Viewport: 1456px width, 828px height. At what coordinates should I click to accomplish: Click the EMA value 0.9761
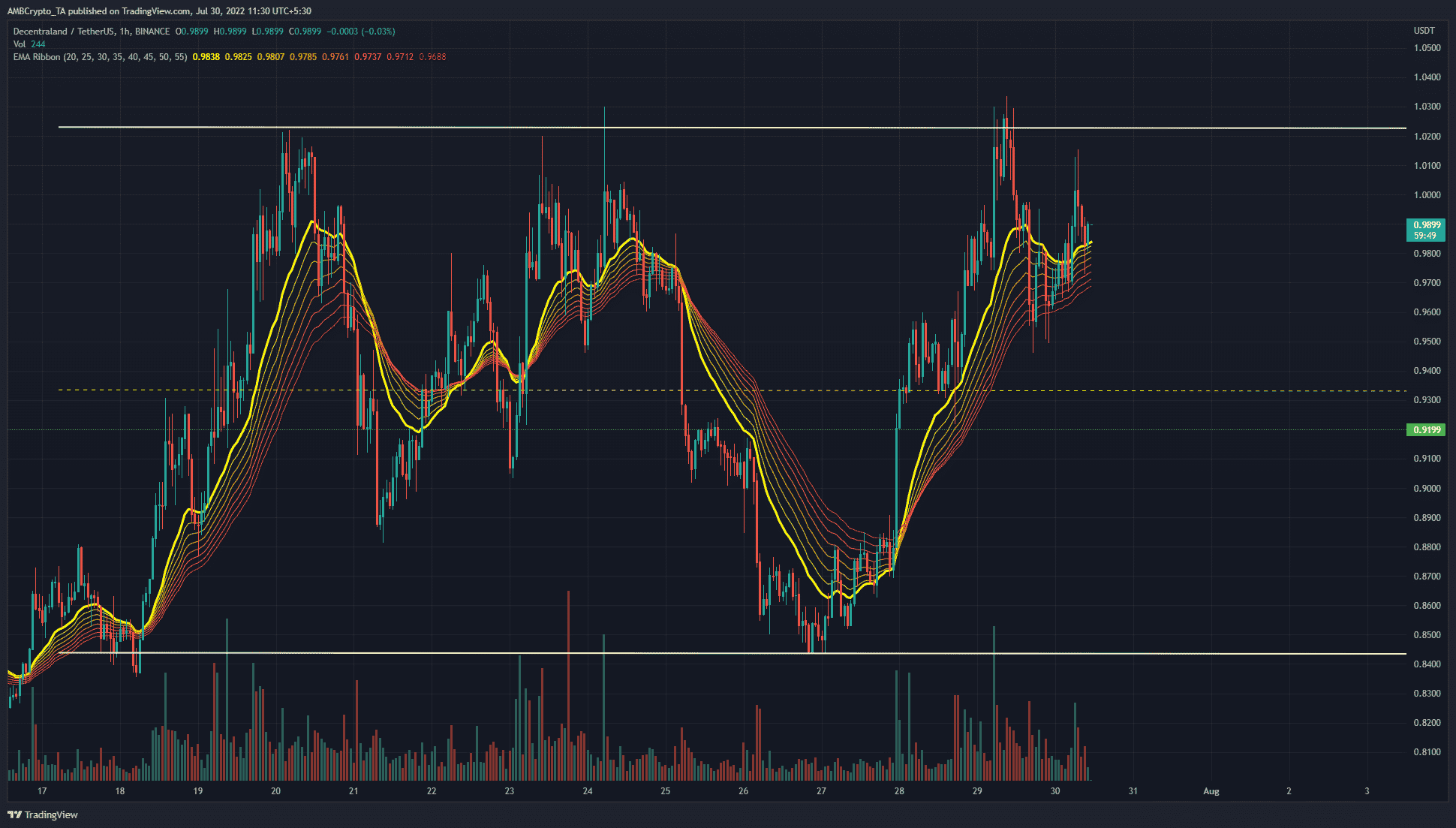tap(335, 57)
